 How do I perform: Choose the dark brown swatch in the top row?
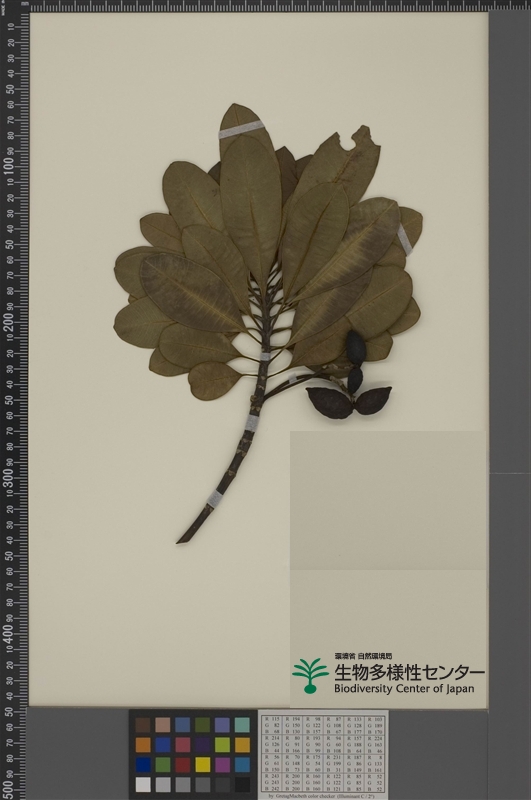(143, 725)
